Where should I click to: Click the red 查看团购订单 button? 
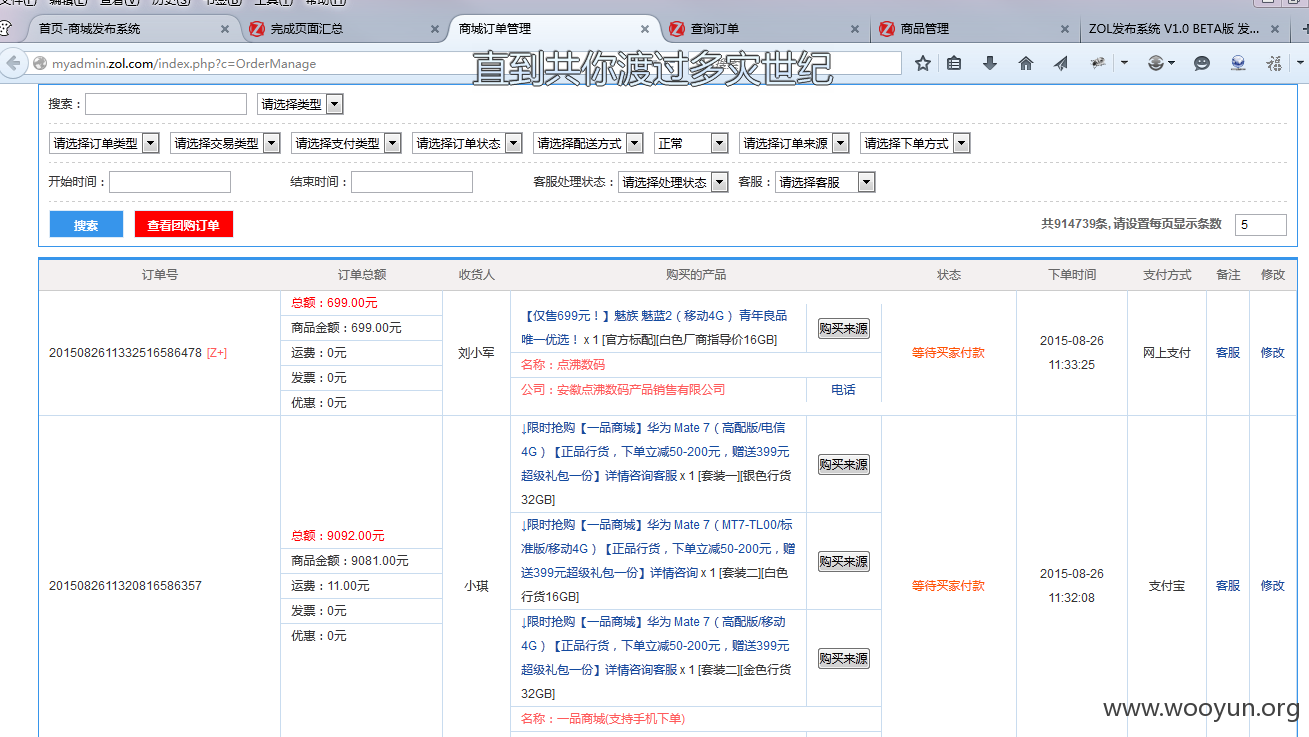(x=184, y=225)
